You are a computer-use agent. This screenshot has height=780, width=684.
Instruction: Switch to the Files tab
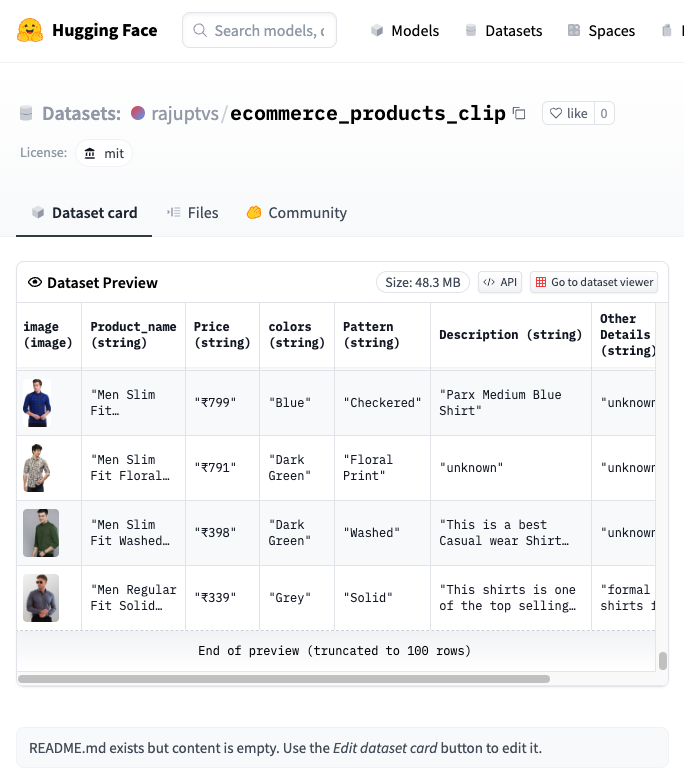coord(192,212)
